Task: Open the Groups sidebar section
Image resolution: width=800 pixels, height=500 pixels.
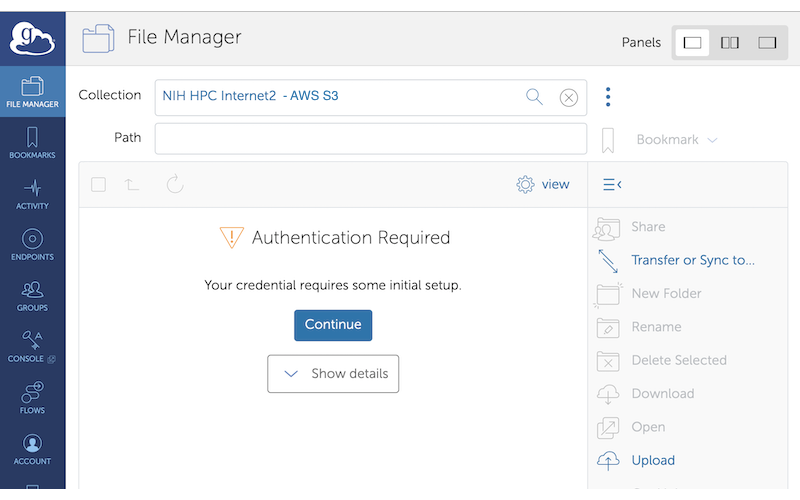Action: point(32,296)
